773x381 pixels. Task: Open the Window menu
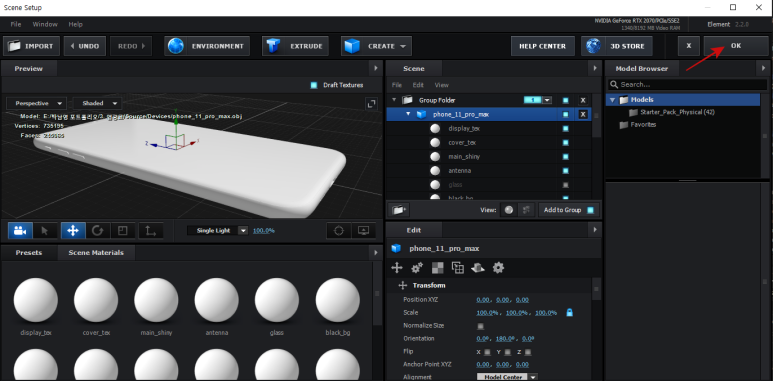pos(45,24)
